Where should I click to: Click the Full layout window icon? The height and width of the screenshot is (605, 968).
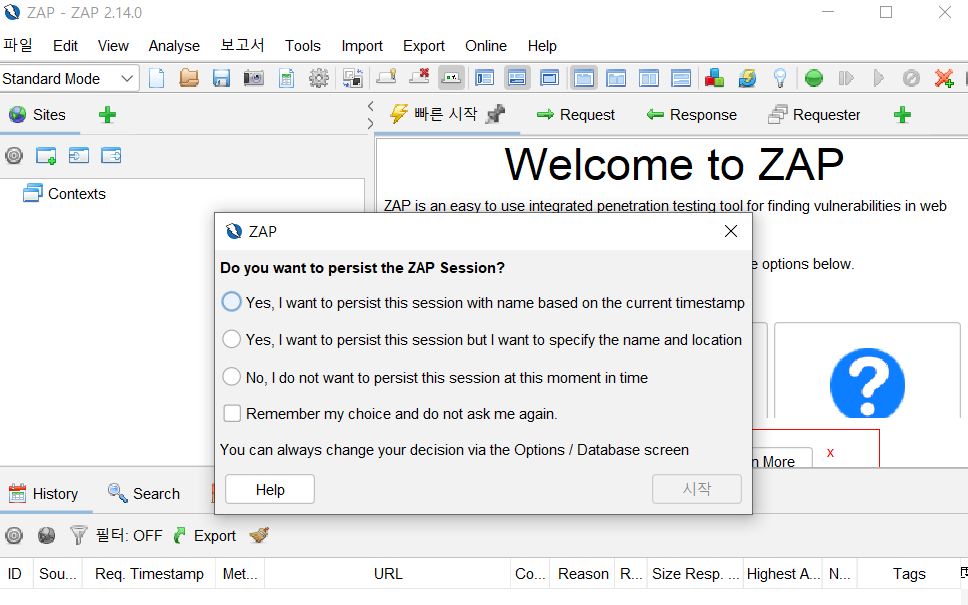click(x=549, y=78)
